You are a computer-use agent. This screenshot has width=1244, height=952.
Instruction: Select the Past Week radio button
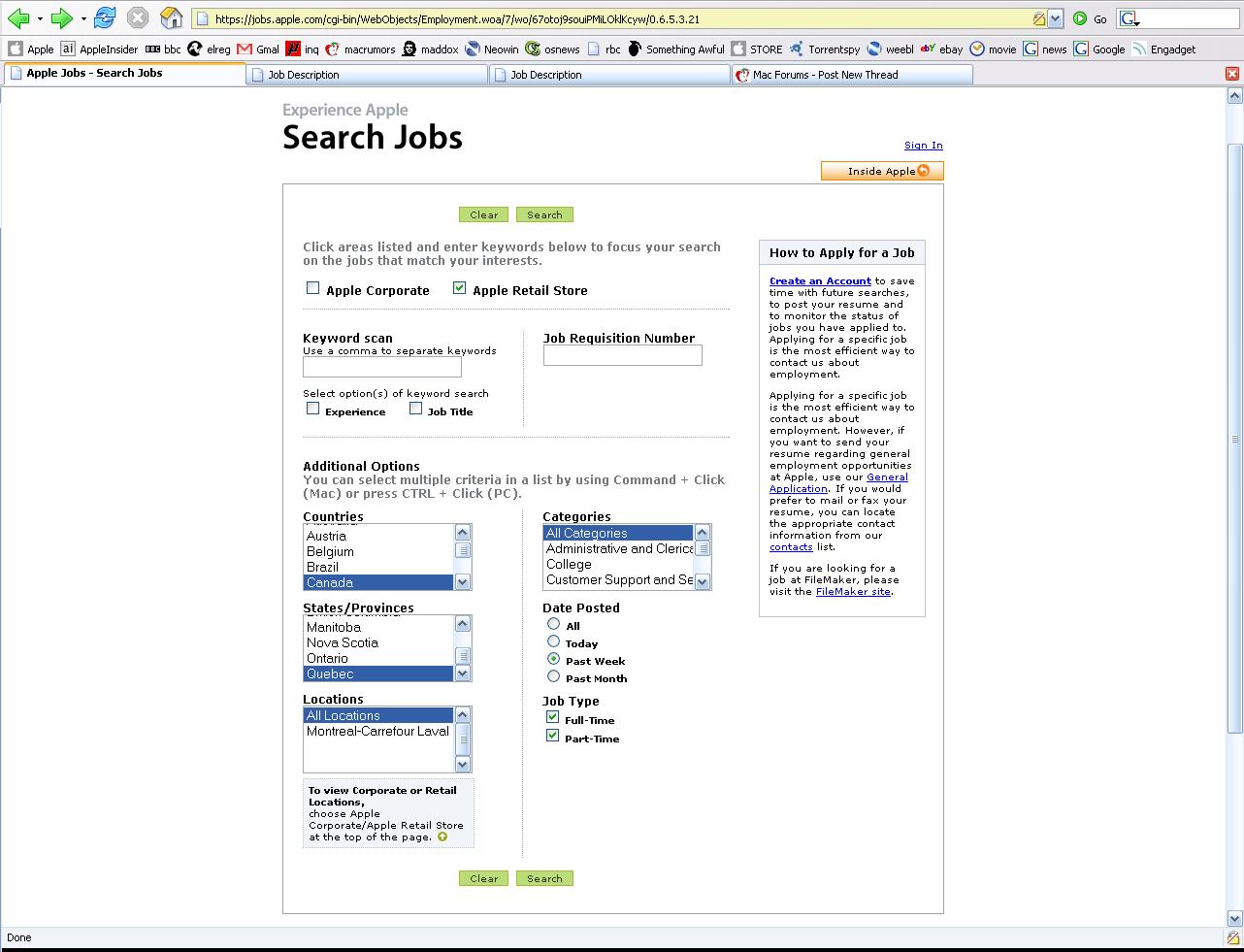553,659
